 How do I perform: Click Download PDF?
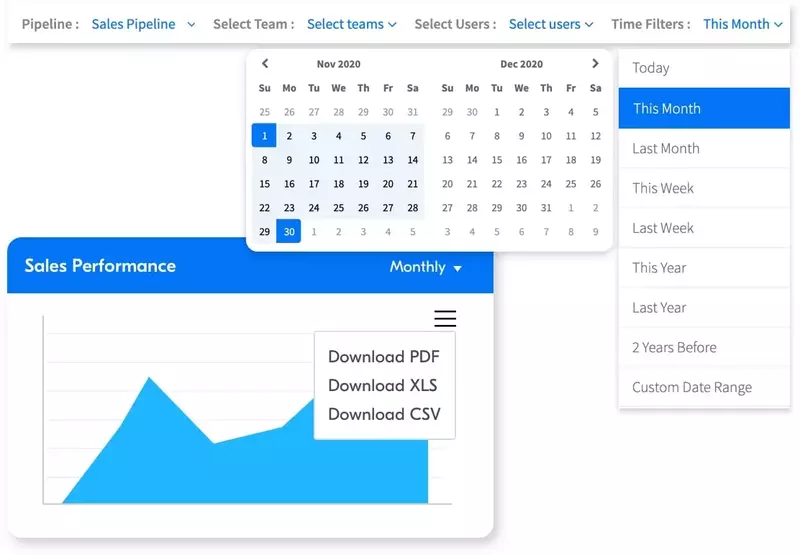coord(384,357)
